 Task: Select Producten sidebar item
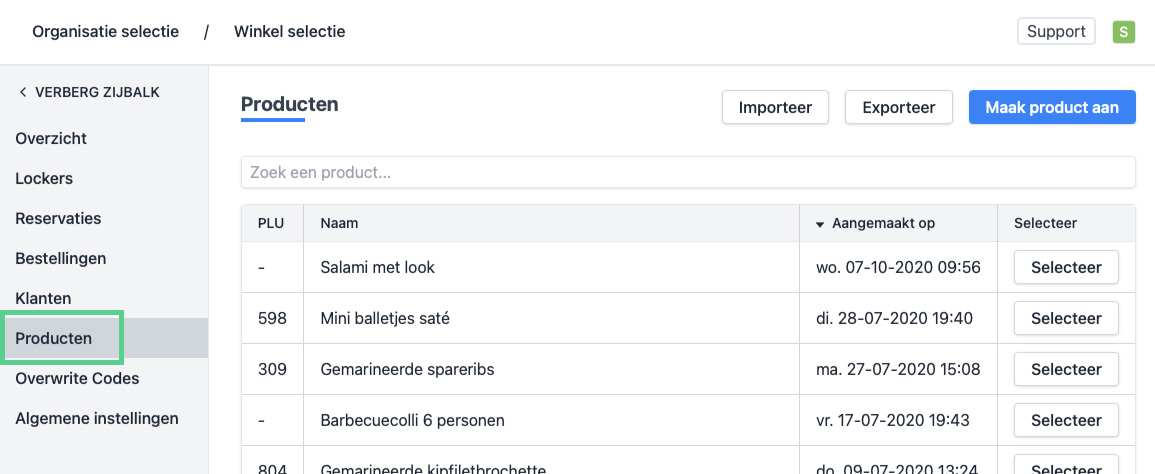pos(54,338)
